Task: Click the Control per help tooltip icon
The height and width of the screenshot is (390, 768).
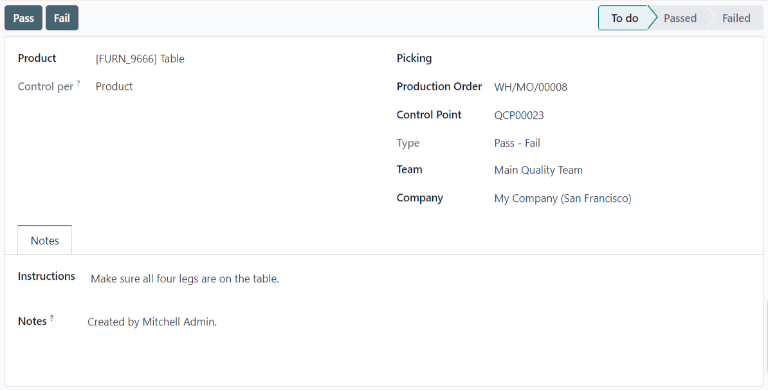Action: pyautogui.click(x=78, y=83)
